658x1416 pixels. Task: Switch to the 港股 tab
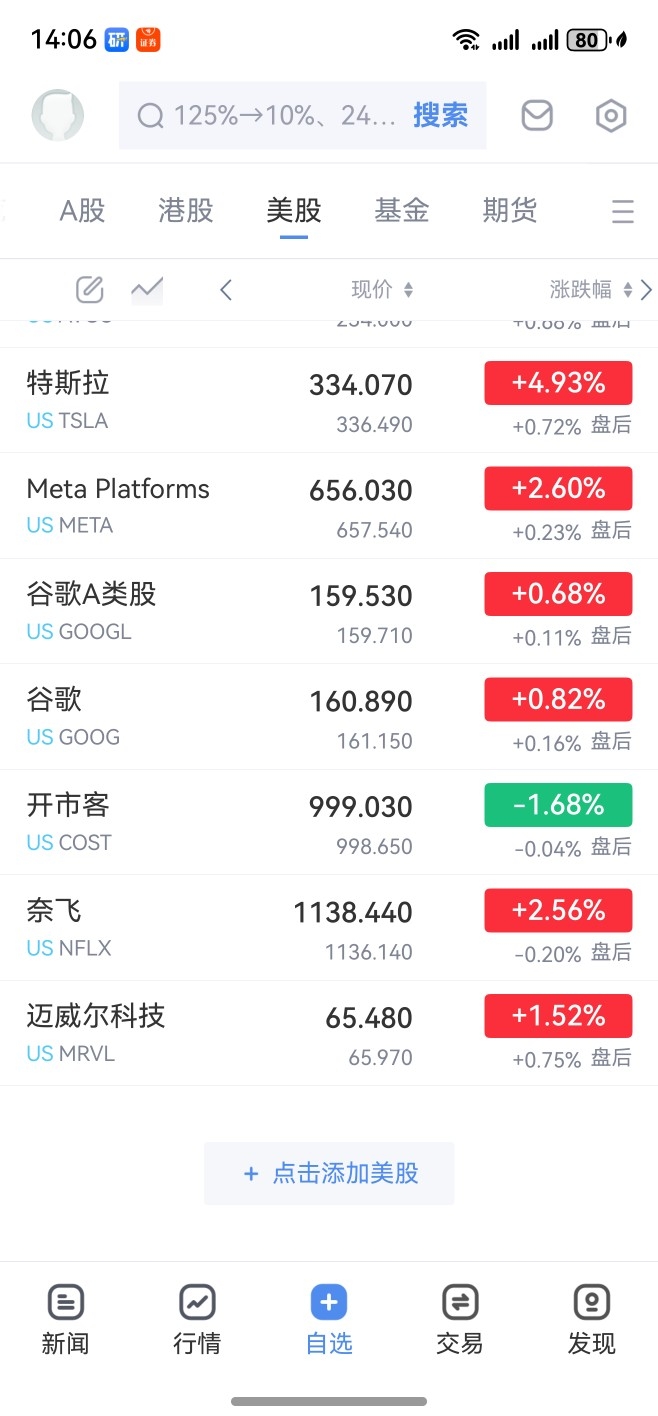(186, 210)
